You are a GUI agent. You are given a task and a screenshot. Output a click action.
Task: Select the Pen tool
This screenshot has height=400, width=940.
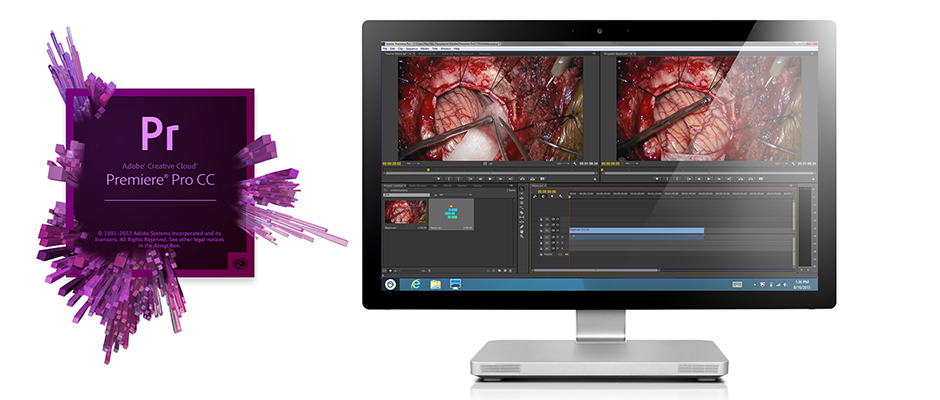pyautogui.click(x=522, y=227)
